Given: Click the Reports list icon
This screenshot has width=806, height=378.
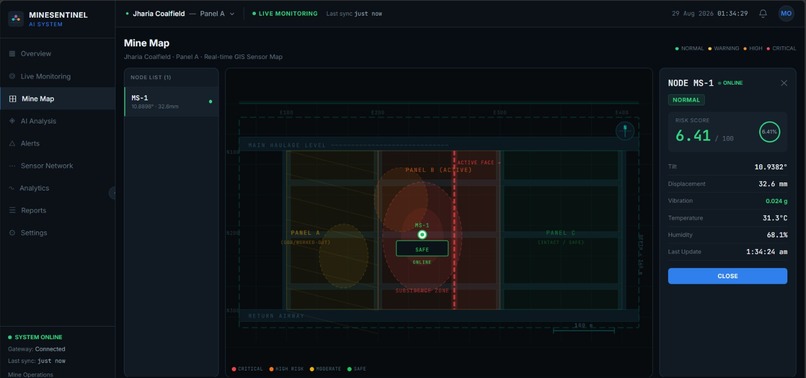Looking at the screenshot, I should [12, 210].
